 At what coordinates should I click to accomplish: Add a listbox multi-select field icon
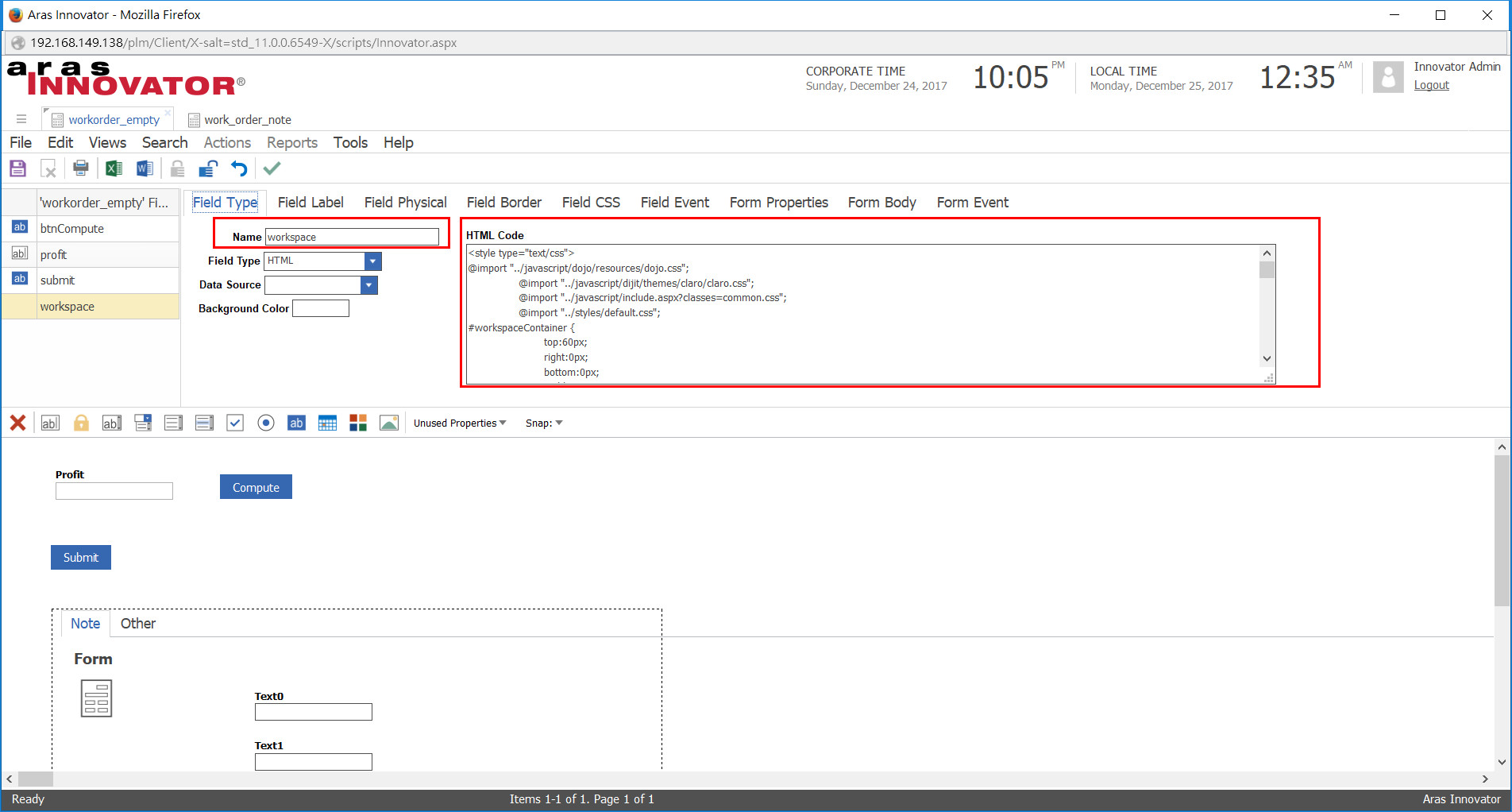coord(204,423)
